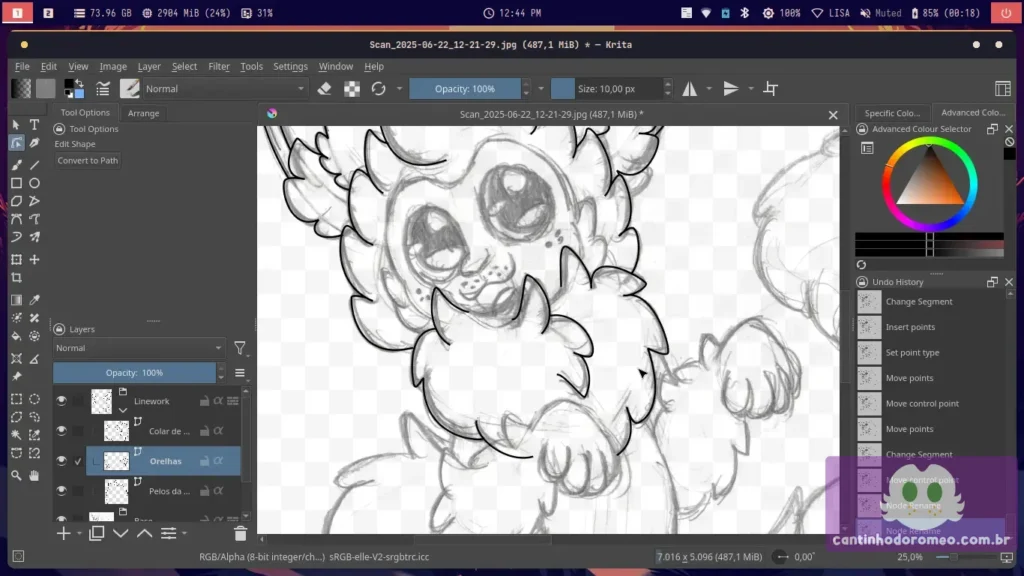Click the horizontal mirror tool icon
This screenshot has height=576, width=1024.
click(690, 89)
